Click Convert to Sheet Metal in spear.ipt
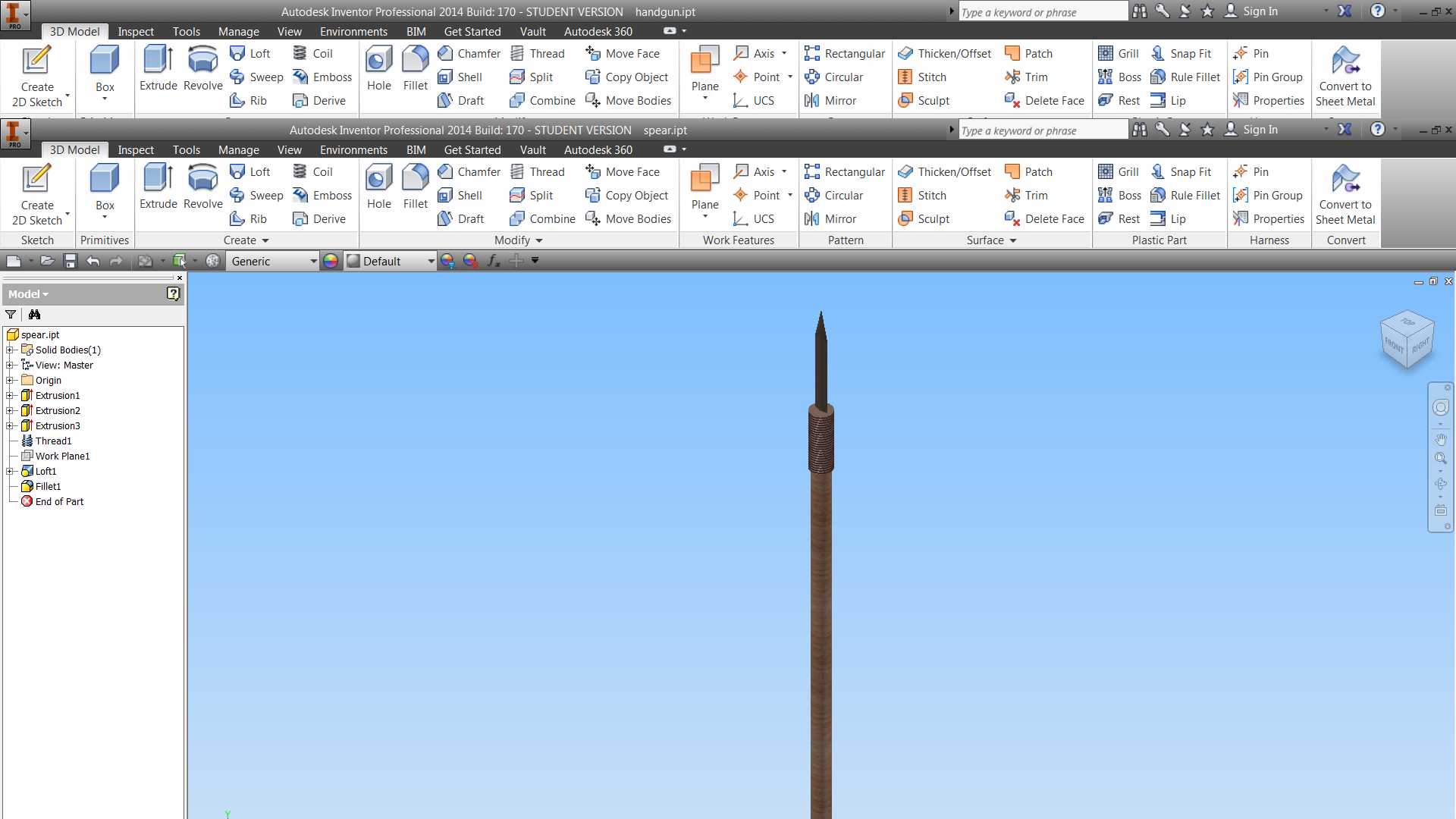The width and height of the screenshot is (1456, 819). (x=1345, y=195)
